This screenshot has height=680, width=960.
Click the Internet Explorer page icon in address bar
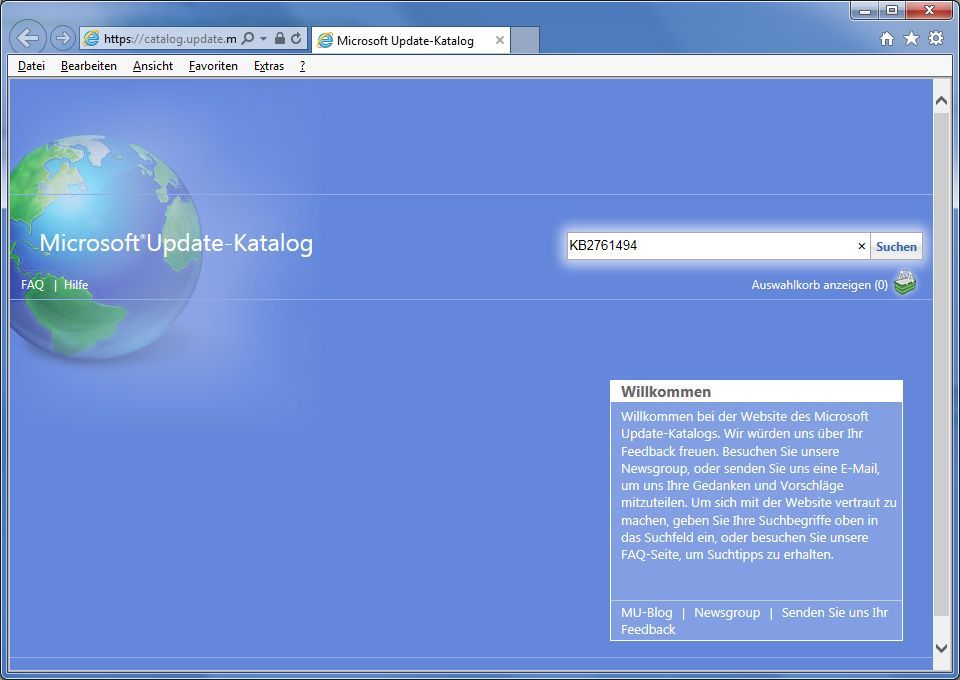[91, 39]
